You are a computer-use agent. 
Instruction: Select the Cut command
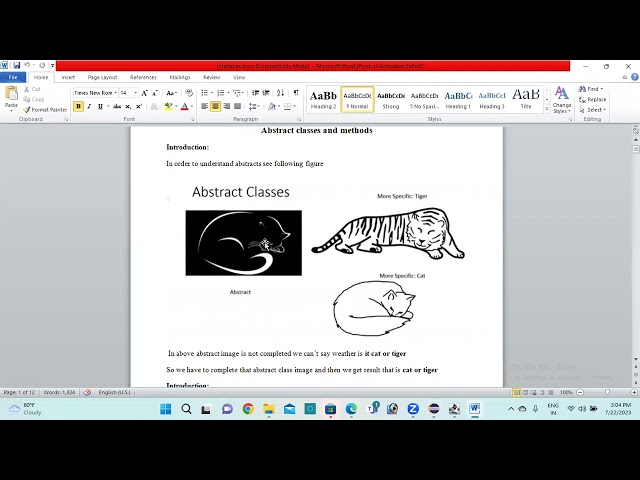pyautogui.click(x=32, y=89)
